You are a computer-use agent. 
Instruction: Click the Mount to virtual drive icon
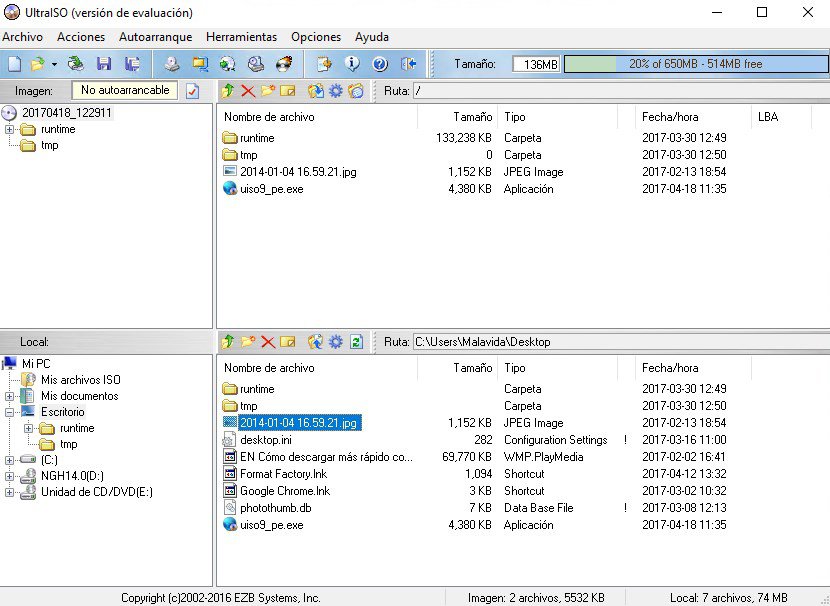pyautogui.click(x=256, y=64)
